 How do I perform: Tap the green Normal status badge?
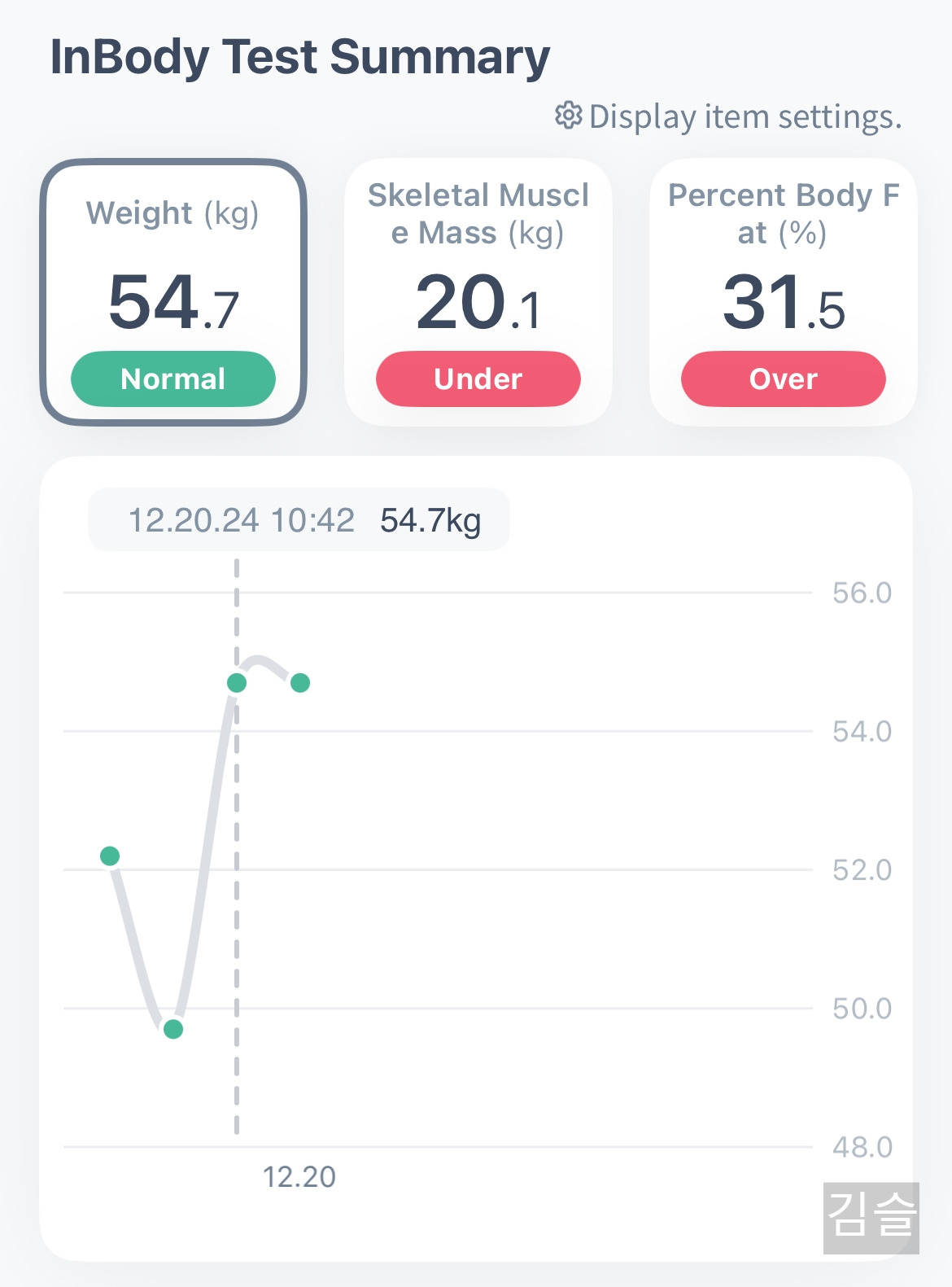[x=172, y=379]
